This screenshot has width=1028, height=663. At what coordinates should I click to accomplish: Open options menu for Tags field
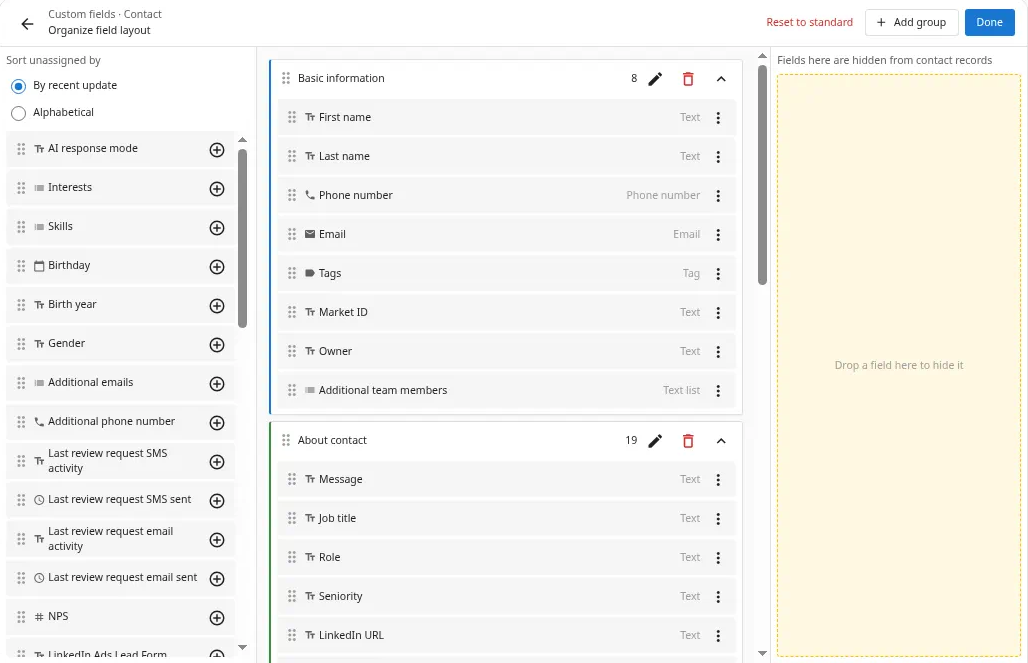(719, 274)
